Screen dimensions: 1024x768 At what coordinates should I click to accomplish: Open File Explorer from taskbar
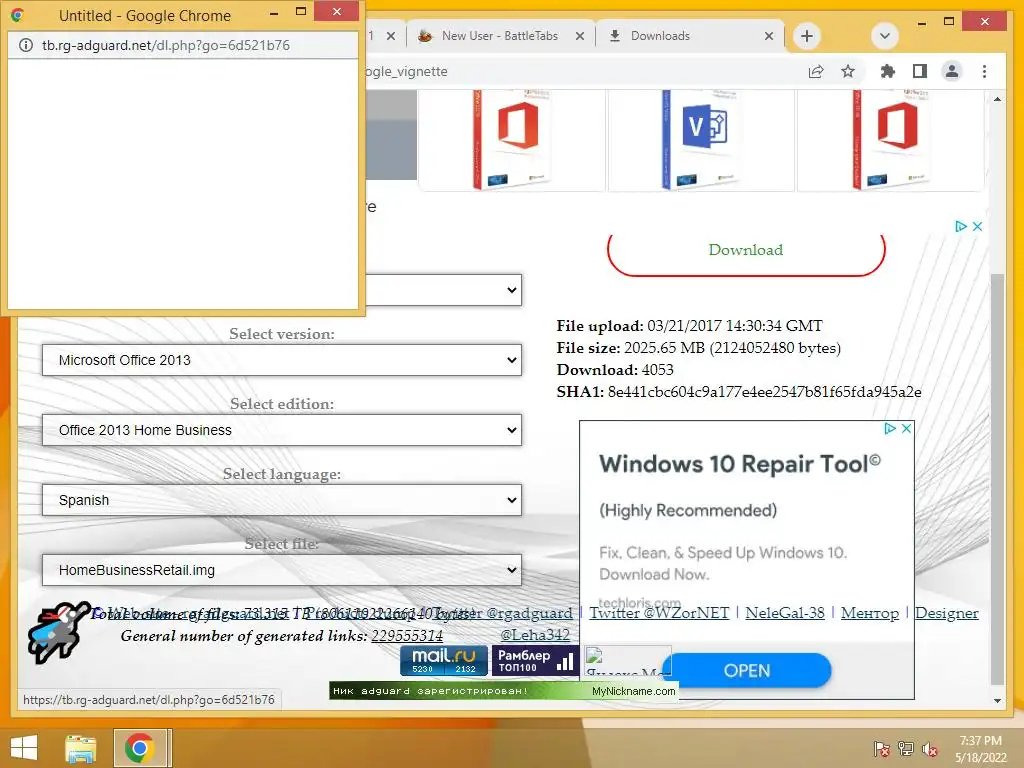(x=80, y=748)
